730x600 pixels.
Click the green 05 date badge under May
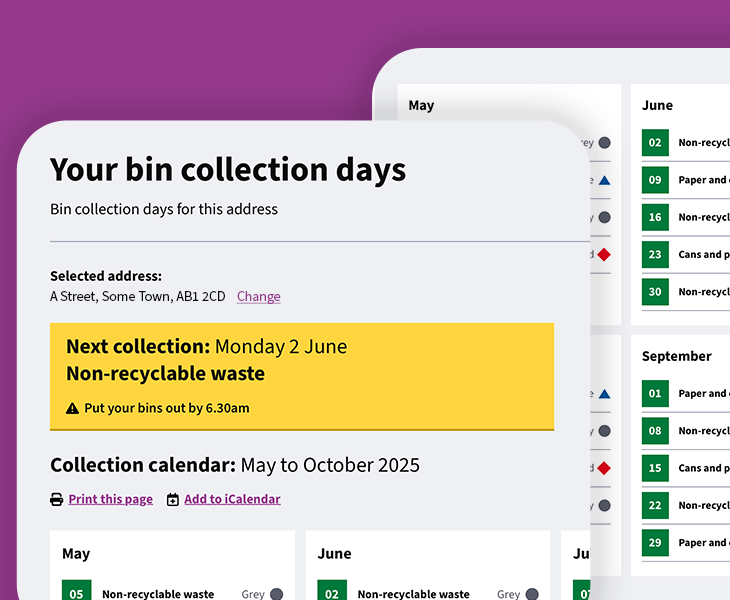(76, 590)
